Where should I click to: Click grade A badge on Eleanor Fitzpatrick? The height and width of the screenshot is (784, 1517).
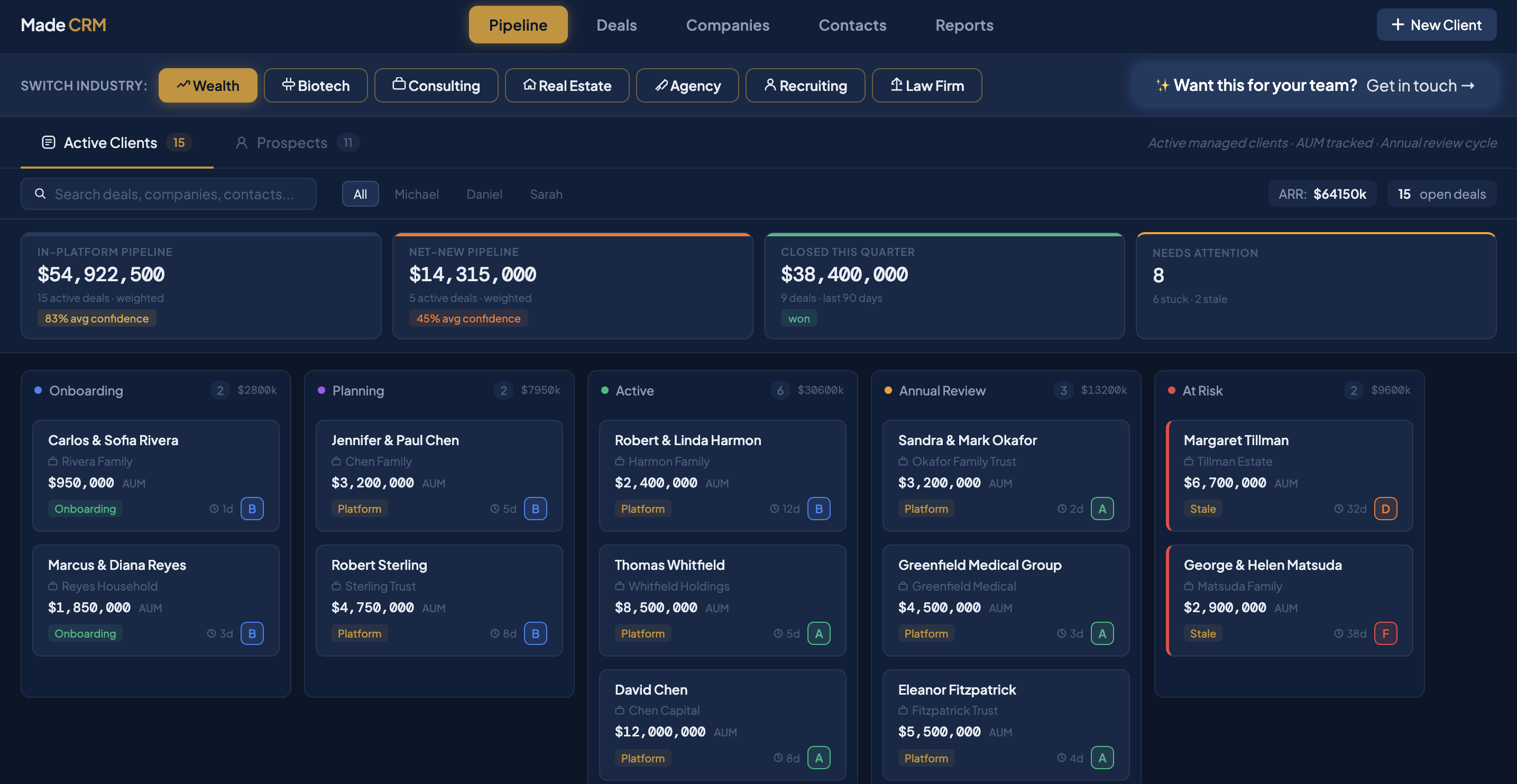tap(1102, 758)
